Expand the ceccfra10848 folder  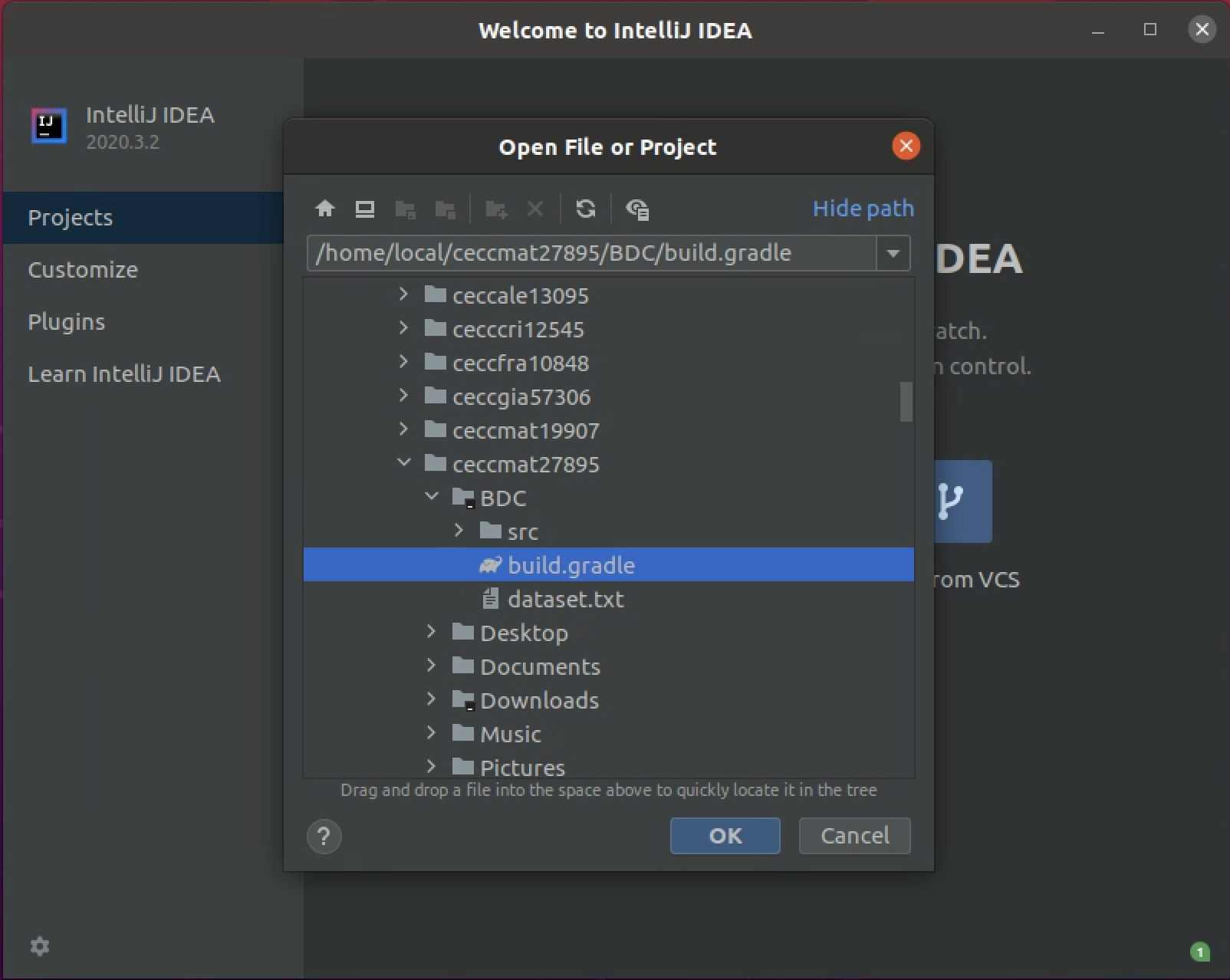404,362
